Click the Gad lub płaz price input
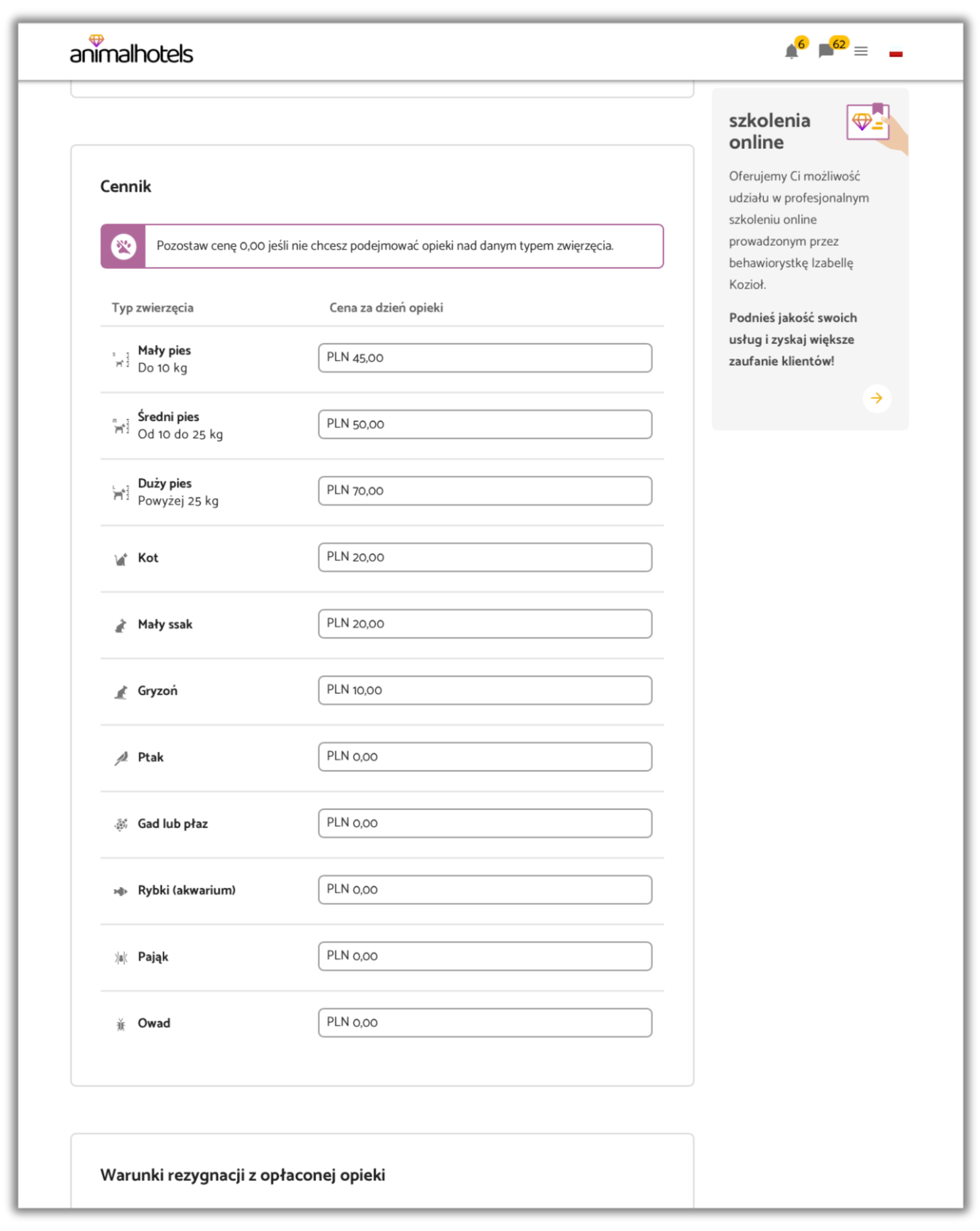This screenshot has width=980, height=1231. [484, 823]
